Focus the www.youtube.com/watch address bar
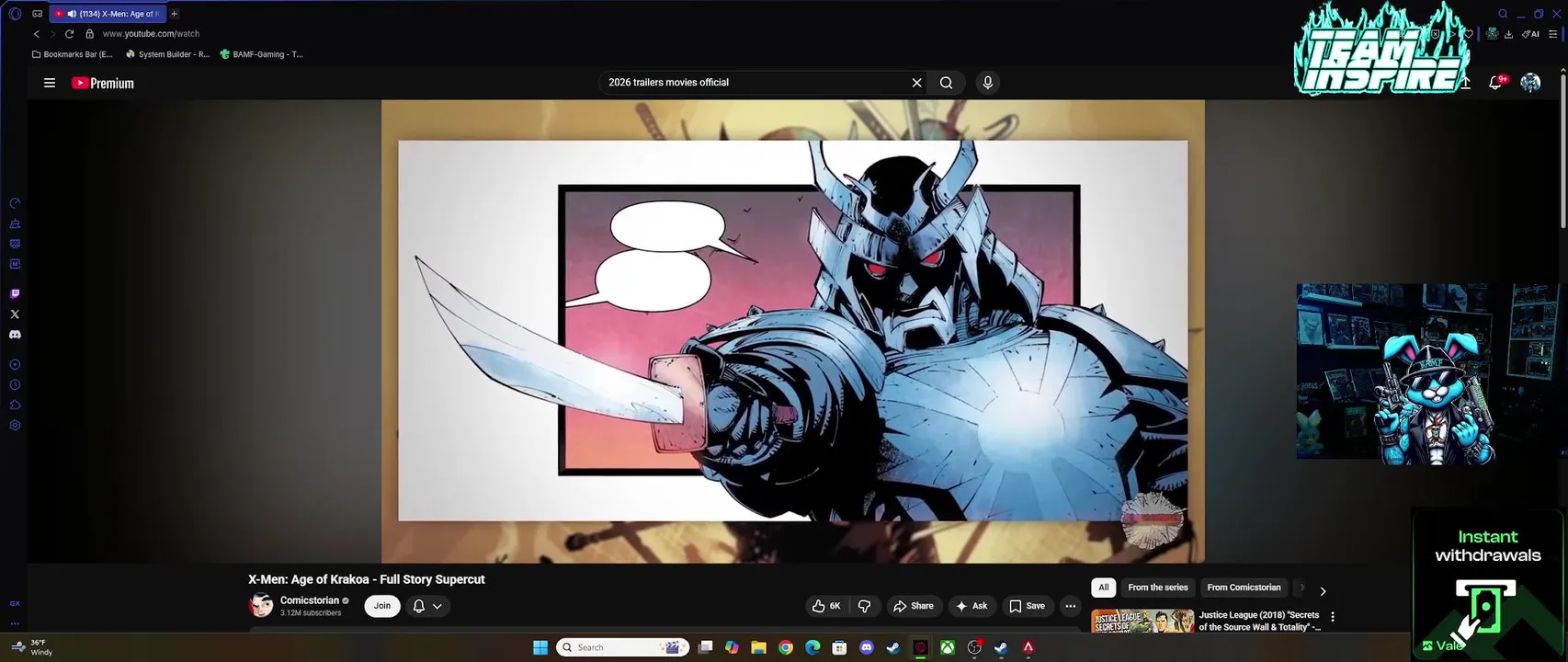This screenshot has width=1568, height=662. point(151,34)
